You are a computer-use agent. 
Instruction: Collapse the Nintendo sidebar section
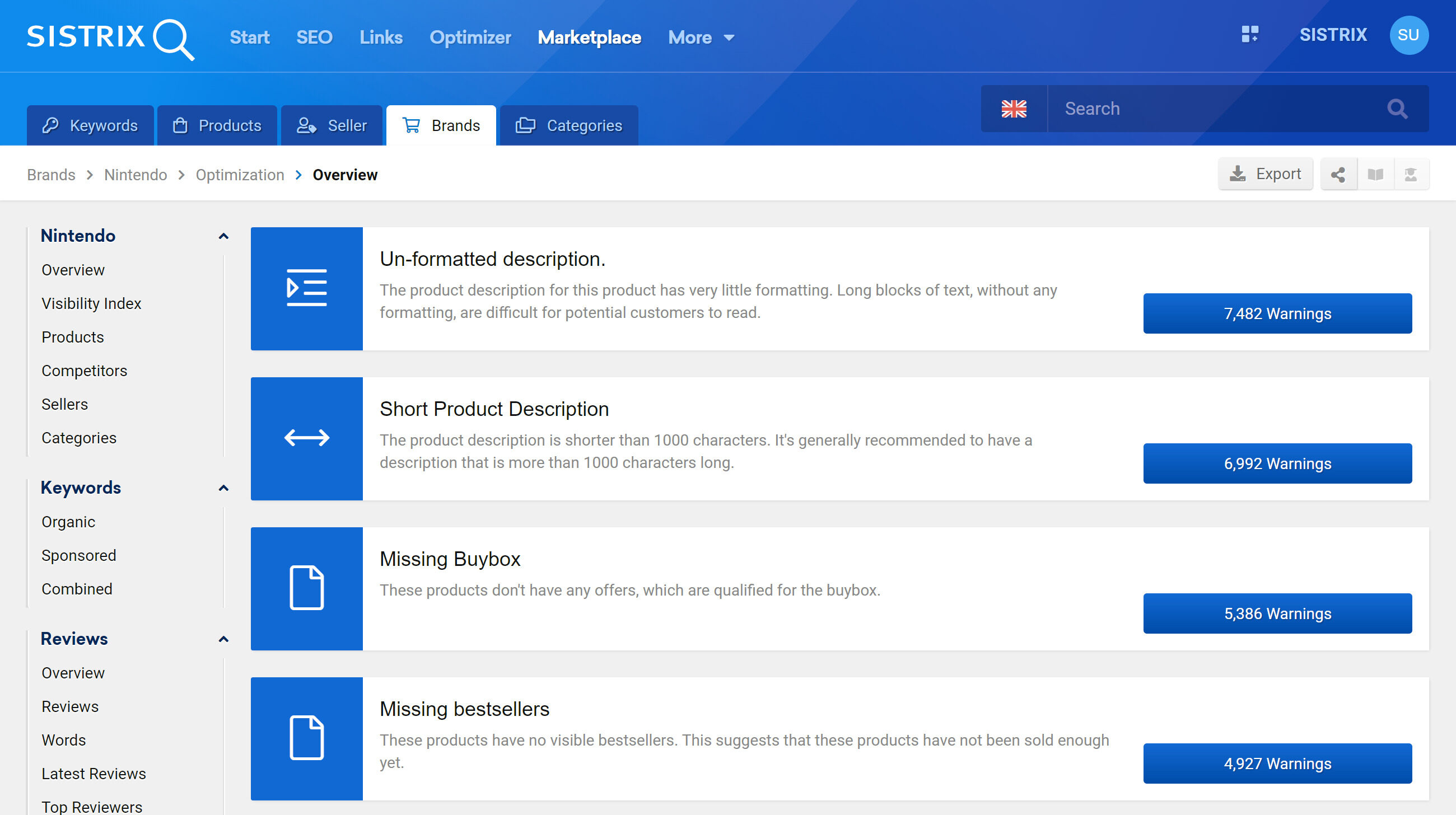223,236
